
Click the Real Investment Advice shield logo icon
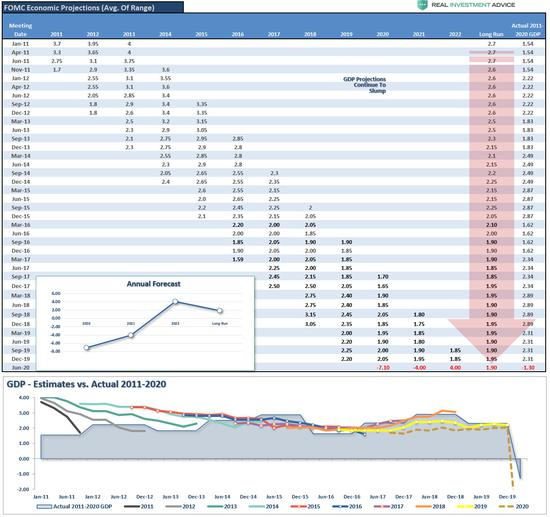tap(422, 5)
